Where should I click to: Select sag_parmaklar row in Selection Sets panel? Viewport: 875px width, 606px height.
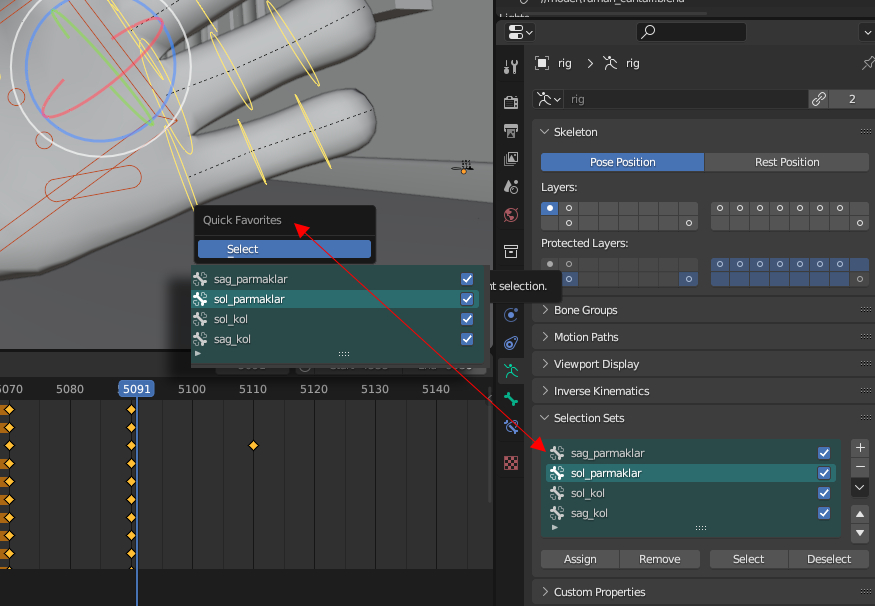click(x=690, y=453)
